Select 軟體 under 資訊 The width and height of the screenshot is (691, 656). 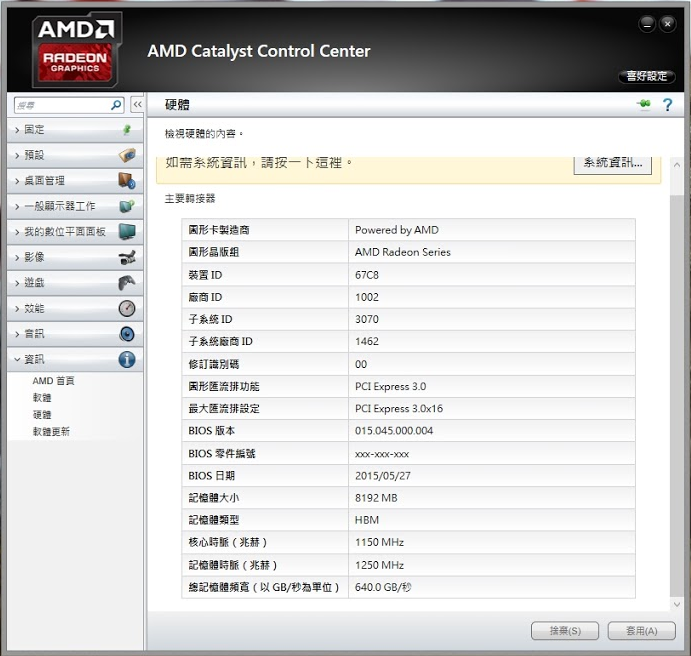tap(42, 397)
